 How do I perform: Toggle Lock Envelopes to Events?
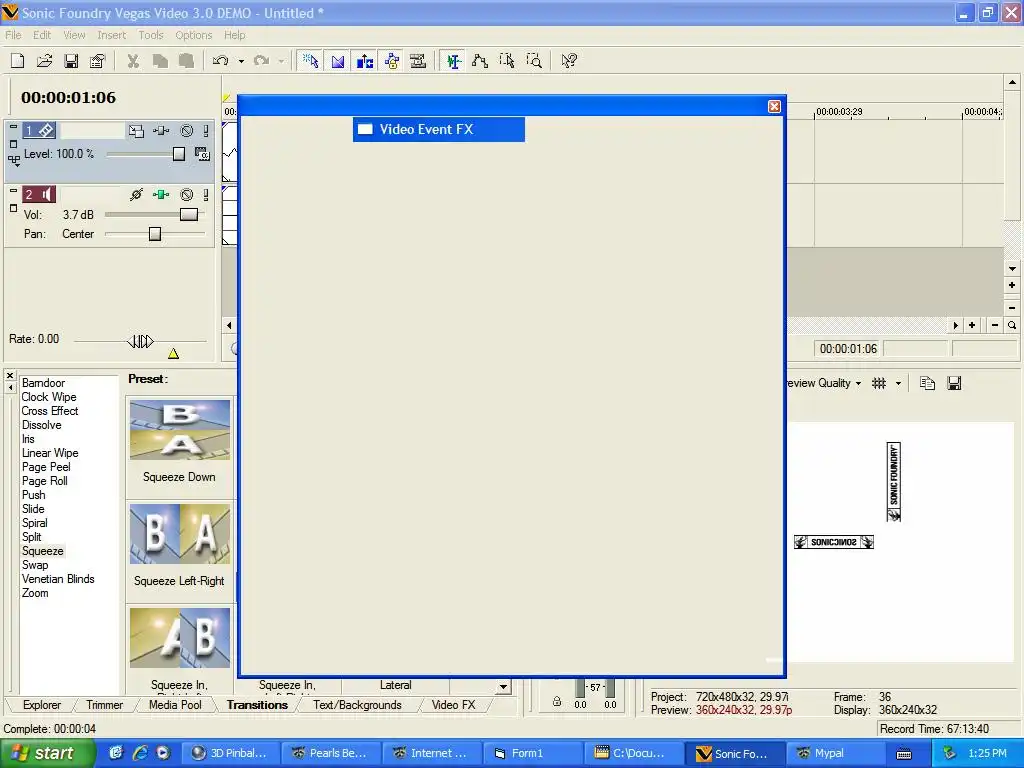[392, 61]
